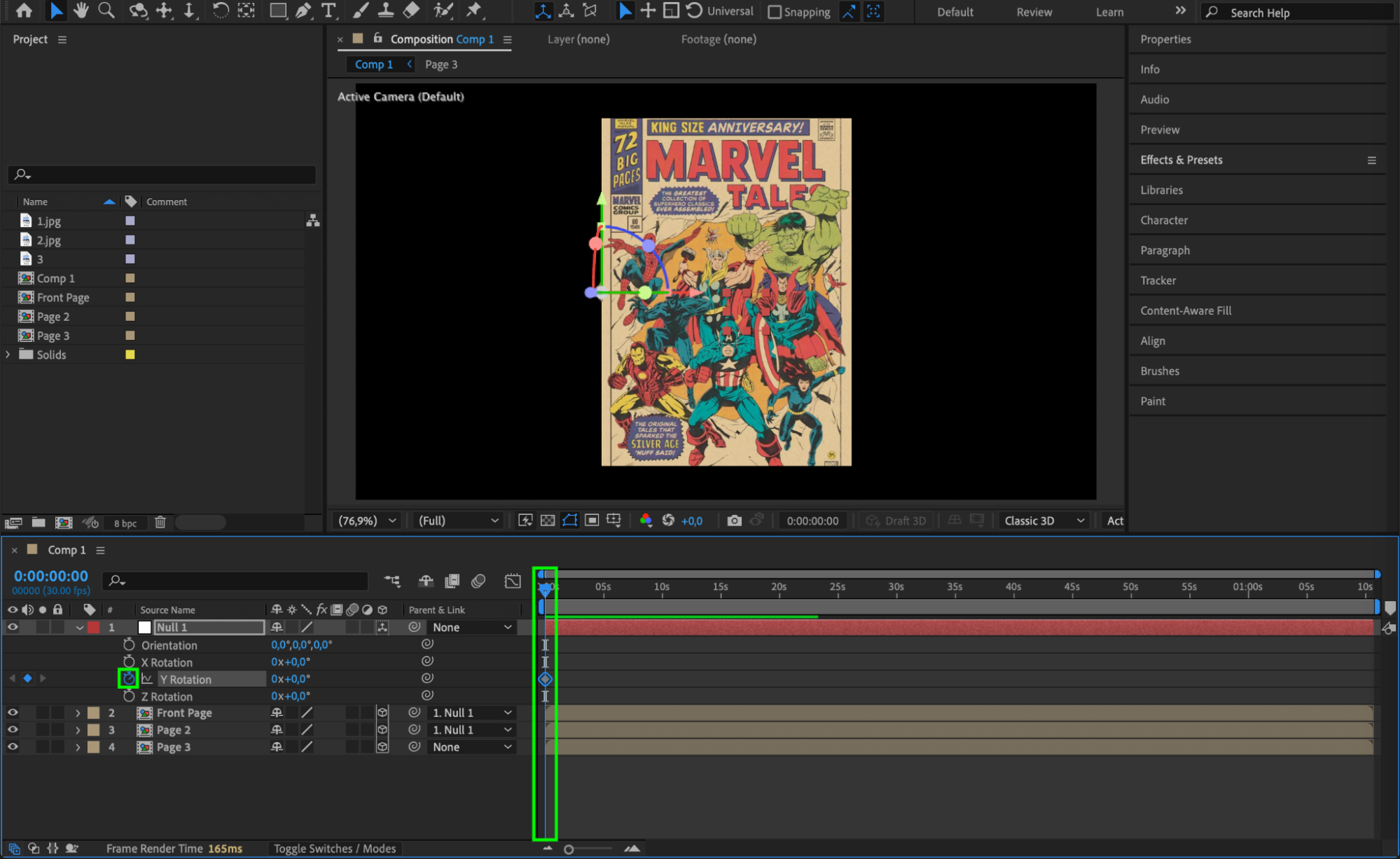Switch to the Review workspace
The image size is (1400, 859).
[x=1034, y=12]
